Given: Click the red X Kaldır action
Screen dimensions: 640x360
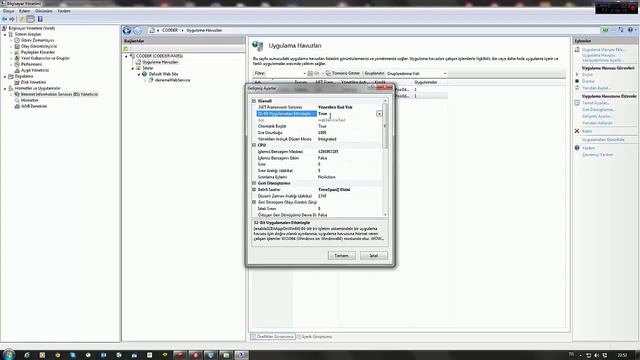Looking at the screenshot, I should (577, 131).
